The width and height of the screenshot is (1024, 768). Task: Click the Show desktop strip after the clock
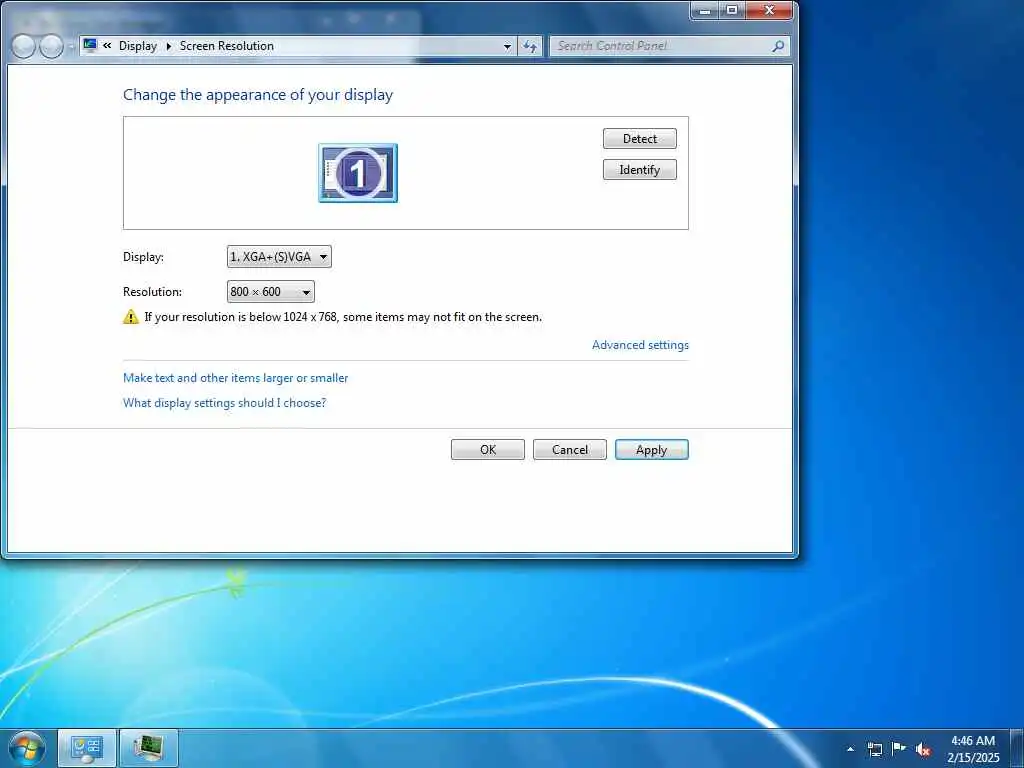pyautogui.click(x=1016, y=748)
